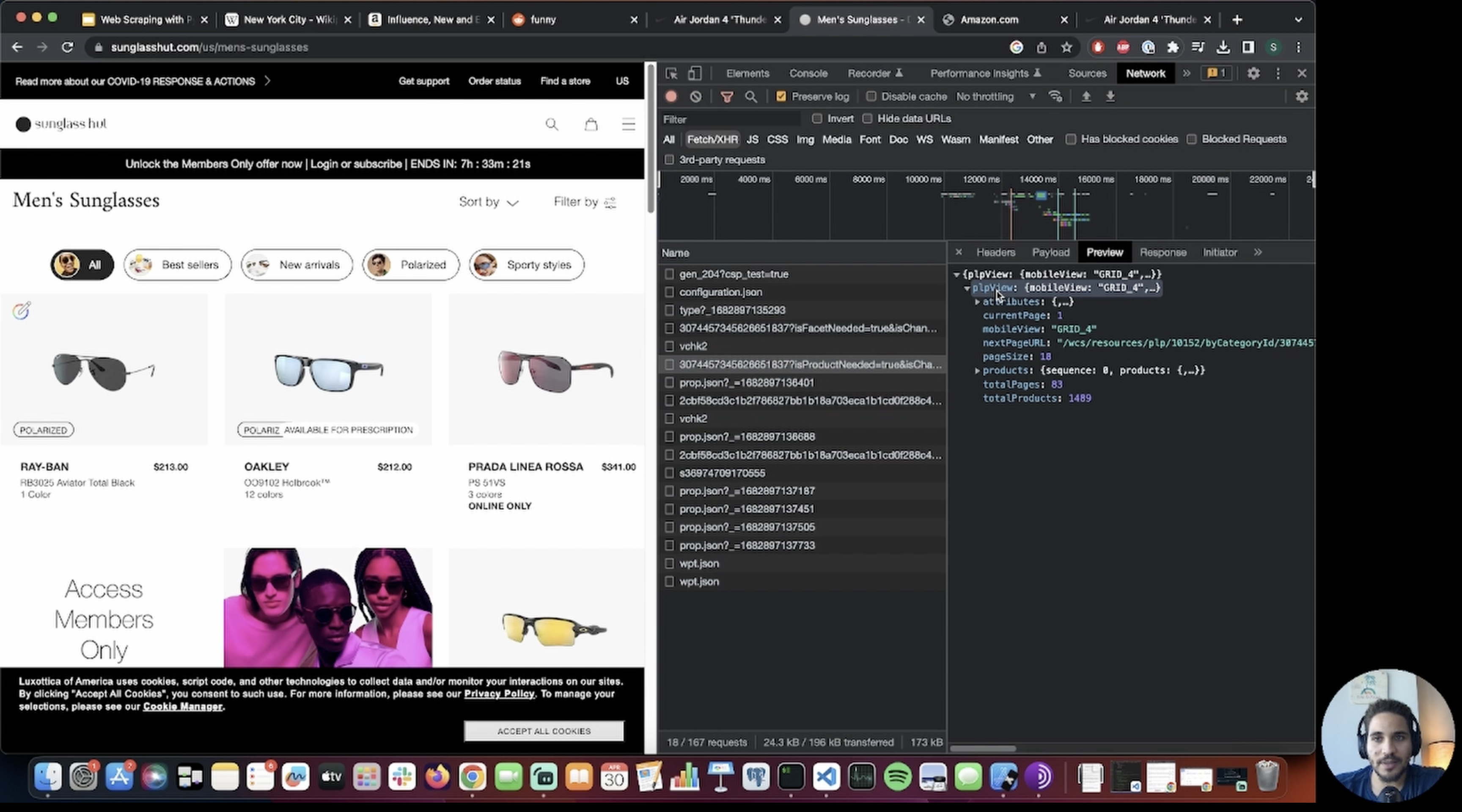Screen dimensions: 1462x812
Task: Open Firefox from the dock
Action: pyautogui.click(x=437, y=777)
